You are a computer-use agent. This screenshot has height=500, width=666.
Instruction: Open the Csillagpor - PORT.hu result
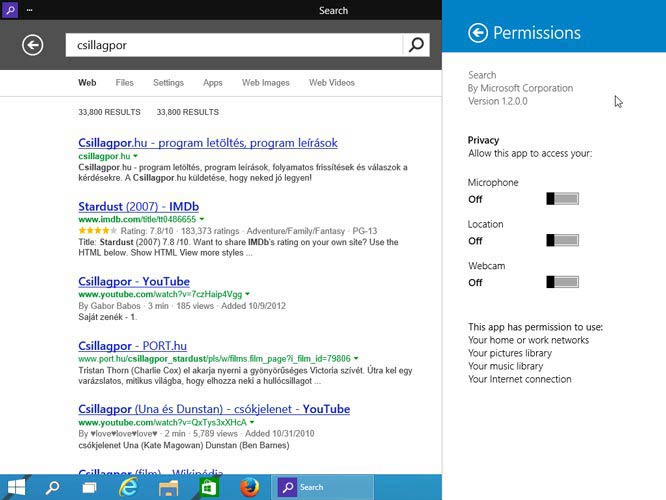133,346
